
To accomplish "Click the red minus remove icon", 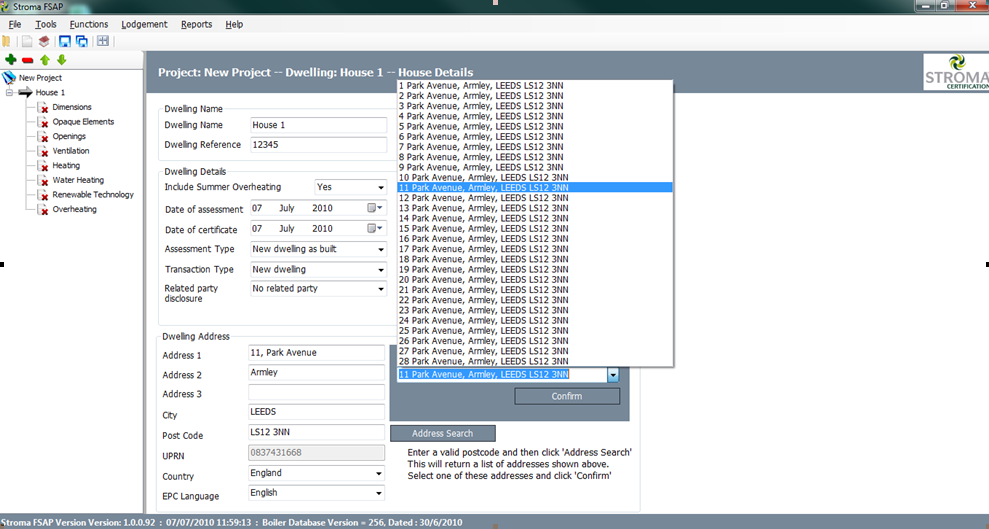I will tap(28, 61).
